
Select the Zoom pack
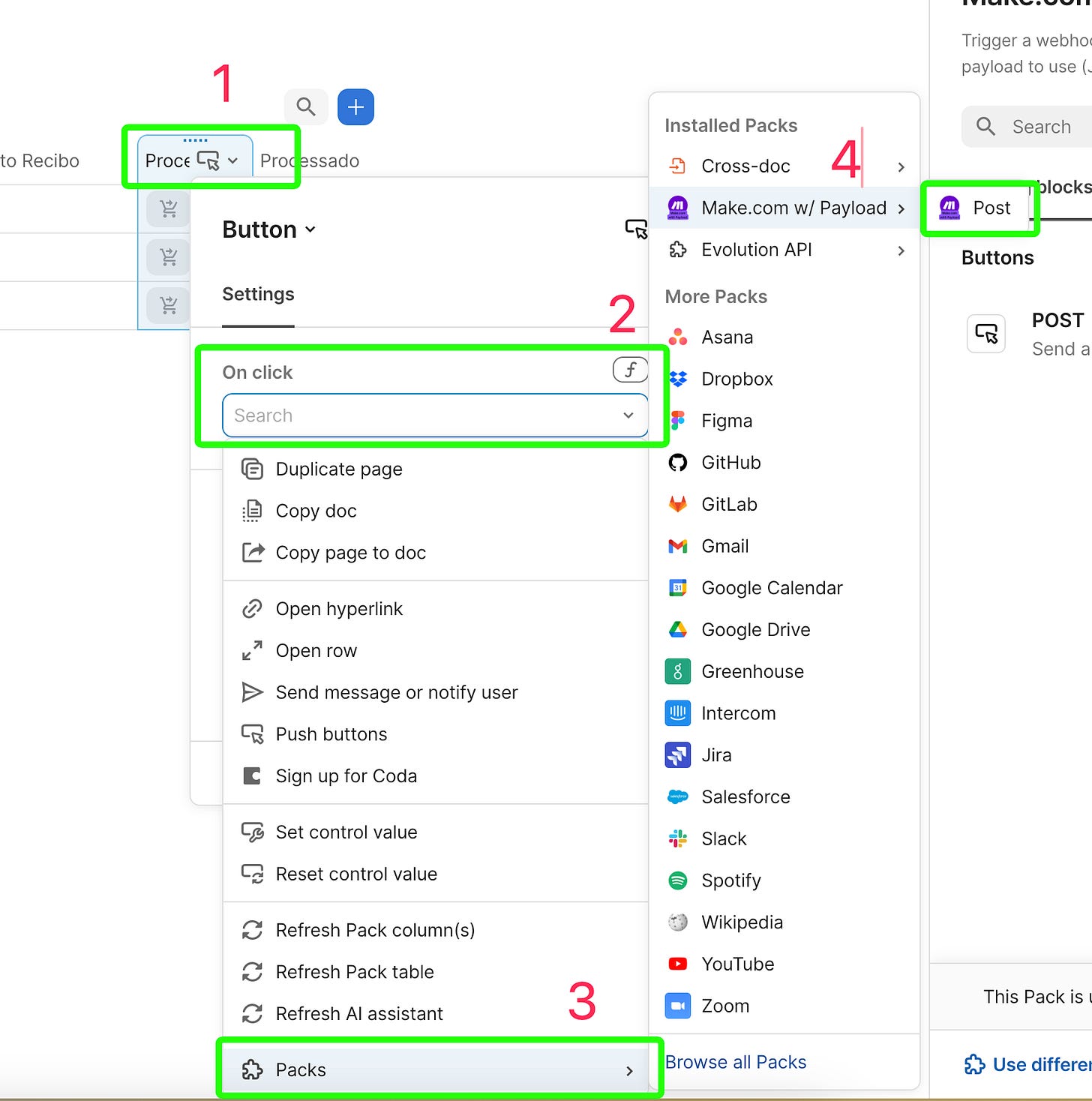tap(784, 1006)
